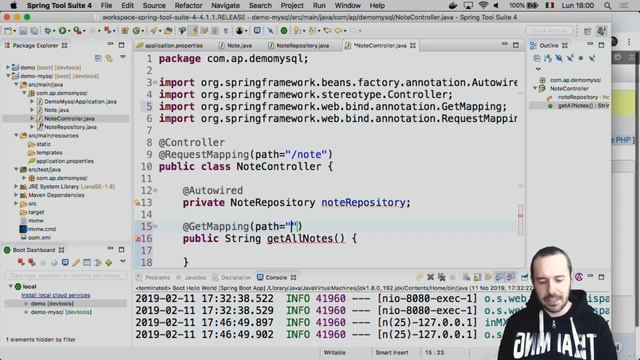Screen dimensions: 640x360
Task: Select demo-mysql [devtools] in Boot Dashboard
Action: point(61,312)
